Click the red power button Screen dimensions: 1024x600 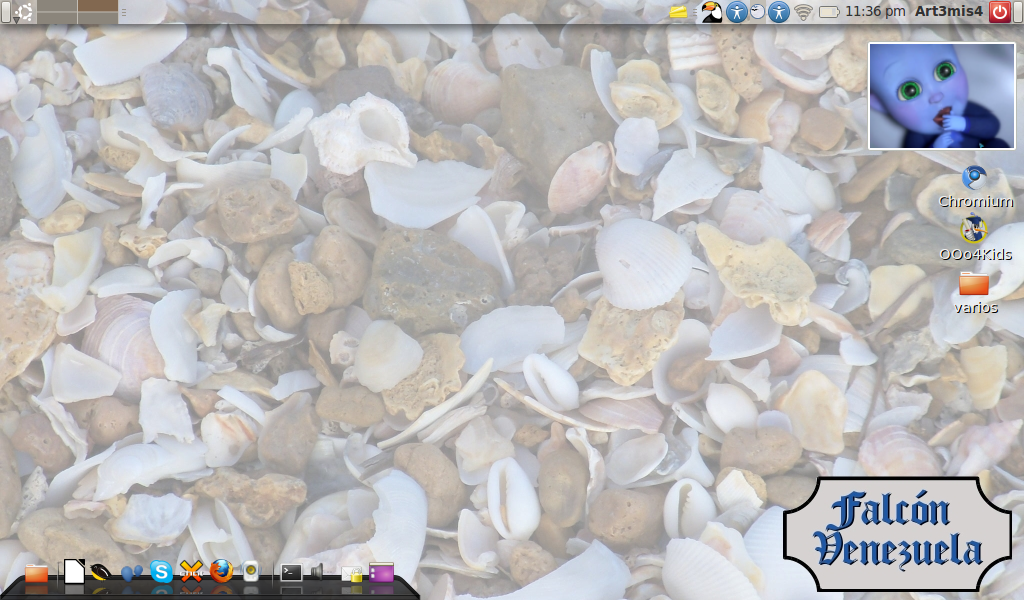pos(1000,12)
